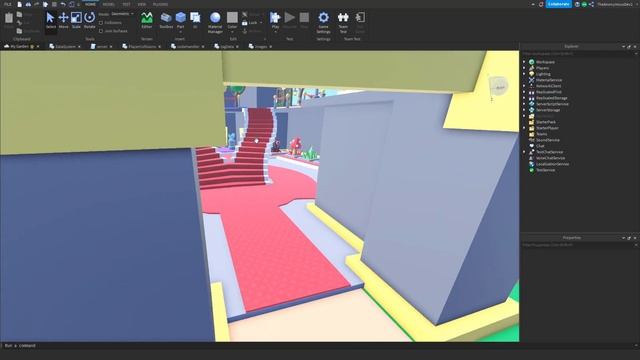
Task: Click the Color tool icon
Action: point(232,18)
